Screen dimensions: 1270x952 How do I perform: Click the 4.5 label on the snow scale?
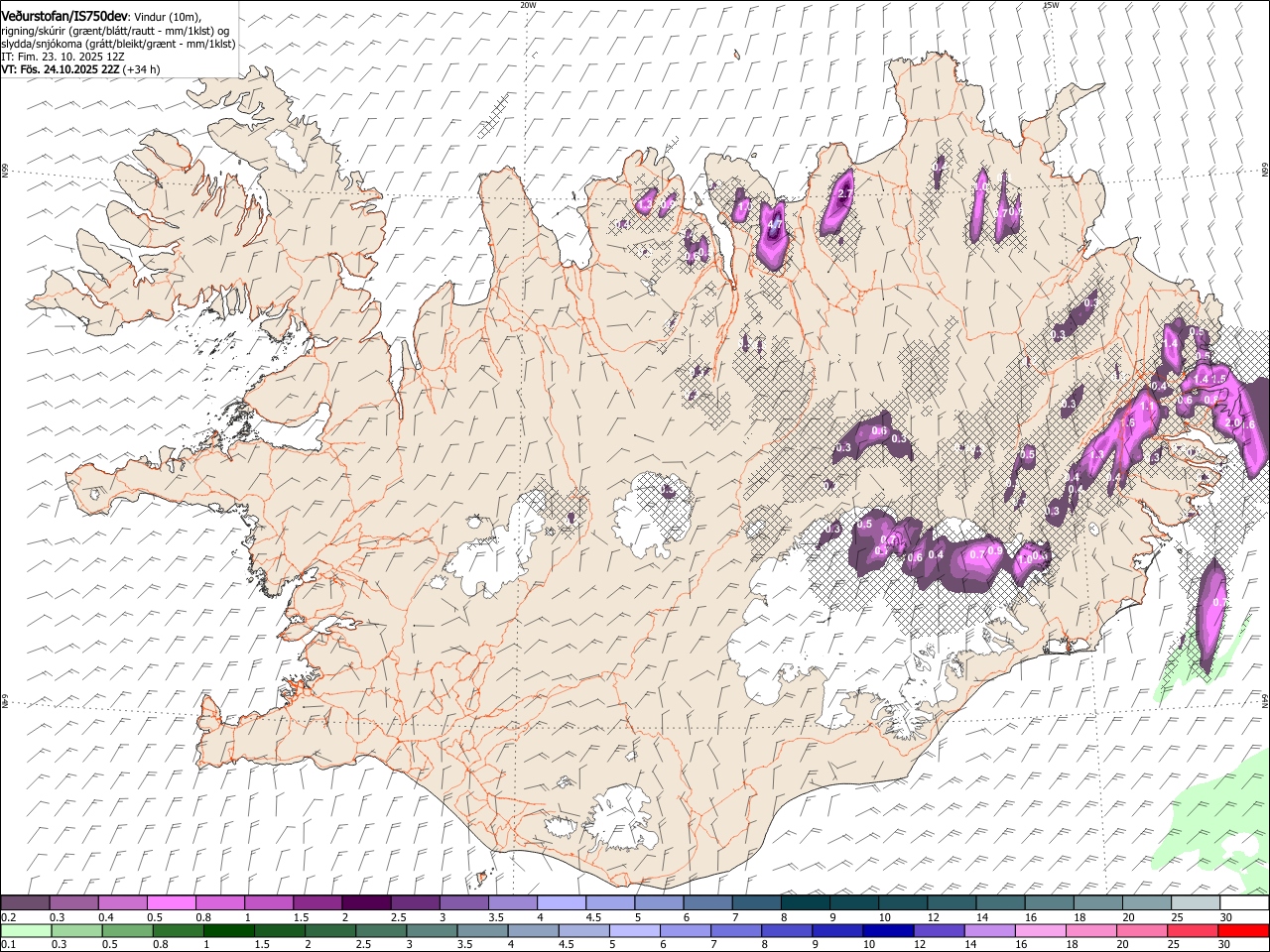pyautogui.click(x=593, y=917)
